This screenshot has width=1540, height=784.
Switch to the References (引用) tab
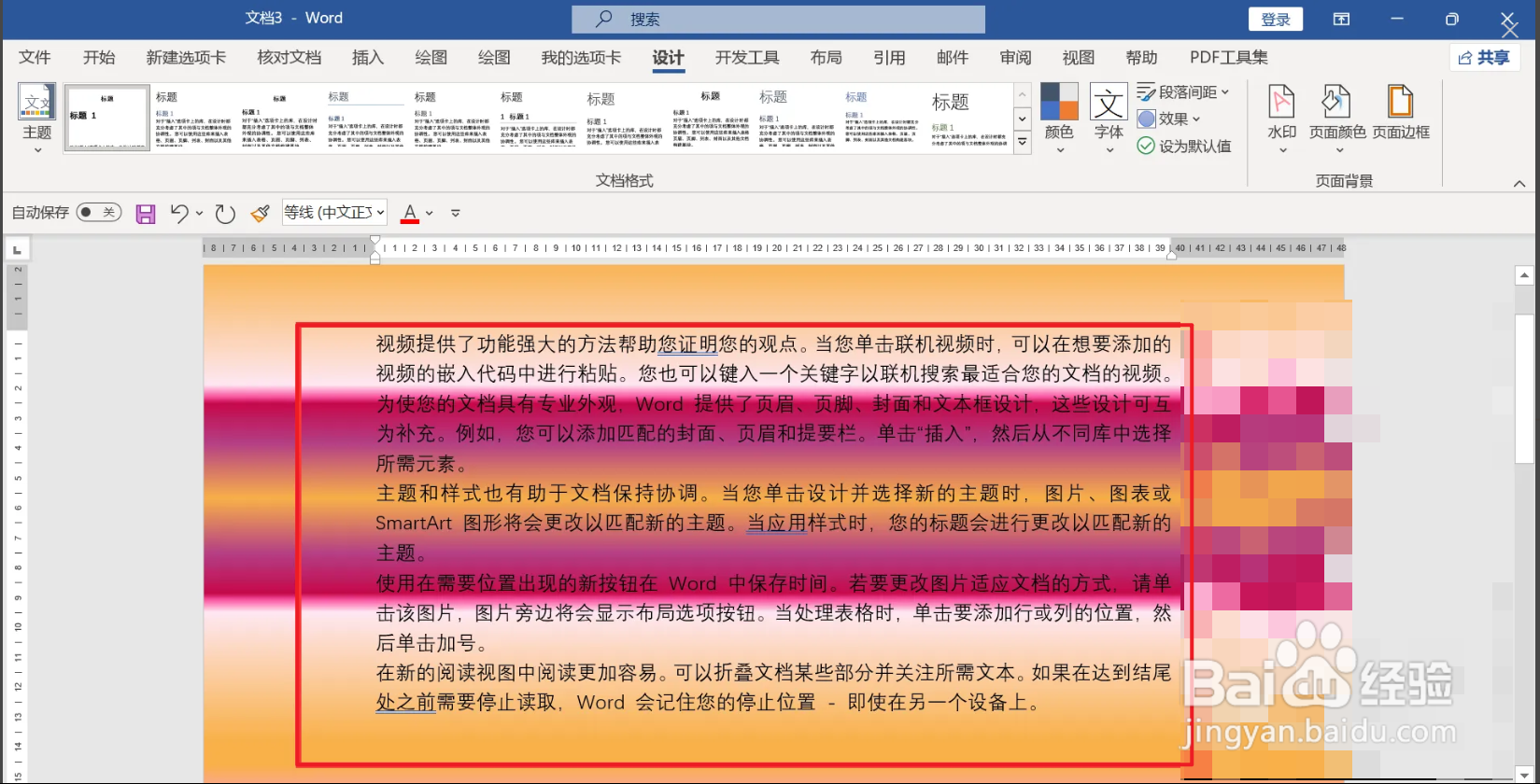coord(889,57)
